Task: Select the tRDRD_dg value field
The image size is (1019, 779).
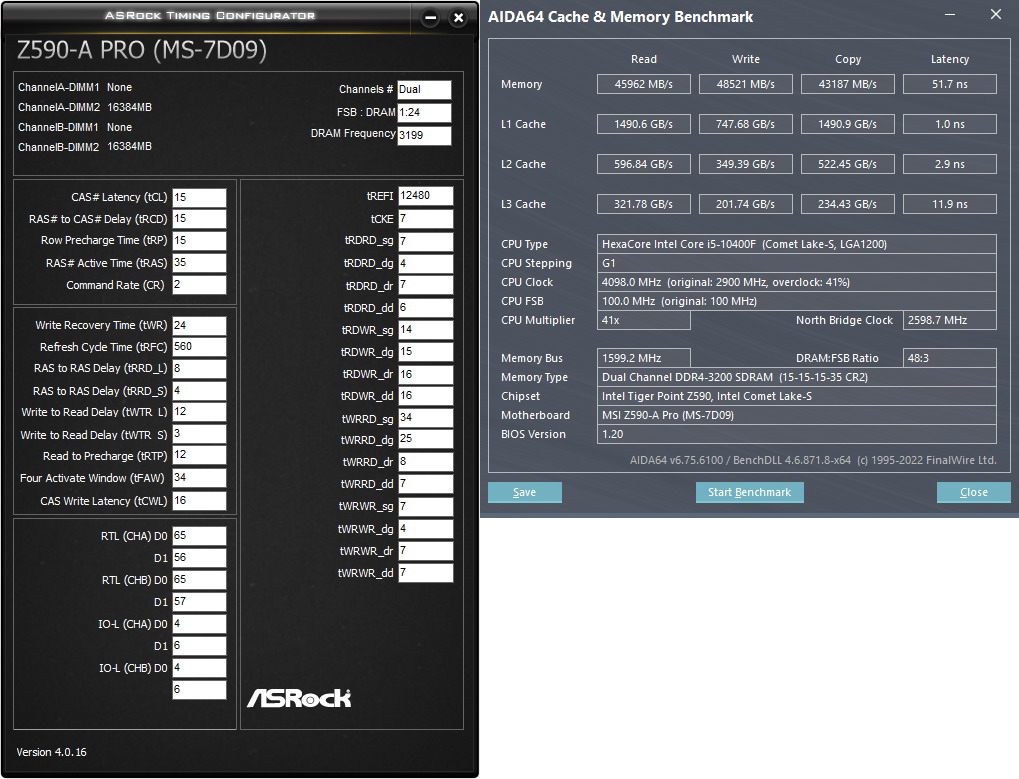Action: click(x=426, y=263)
